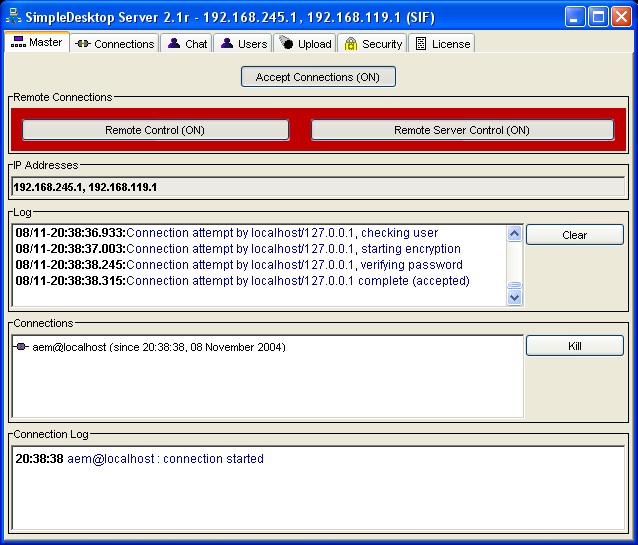Image resolution: width=638 pixels, height=545 pixels.
Task: Go to the Upload tab
Action: pyautogui.click(x=305, y=43)
